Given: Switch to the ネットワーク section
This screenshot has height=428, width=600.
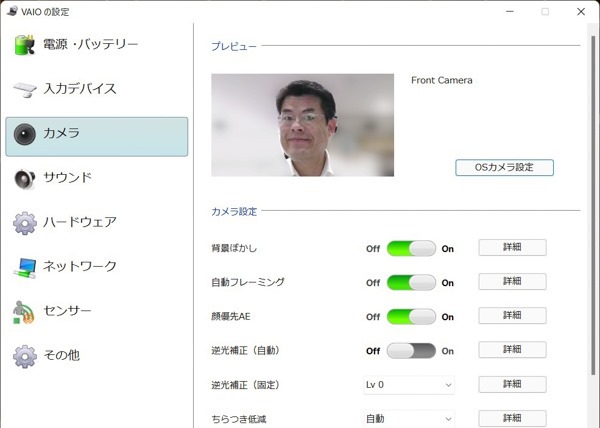Looking at the screenshot, I should click(x=97, y=267).
